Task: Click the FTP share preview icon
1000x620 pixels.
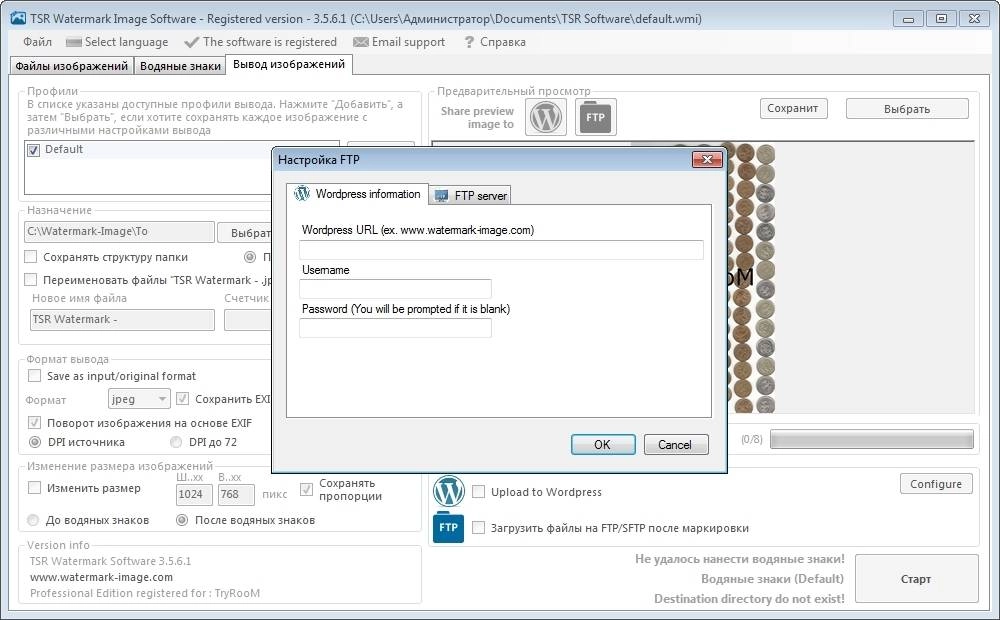Action: point(596,117)
